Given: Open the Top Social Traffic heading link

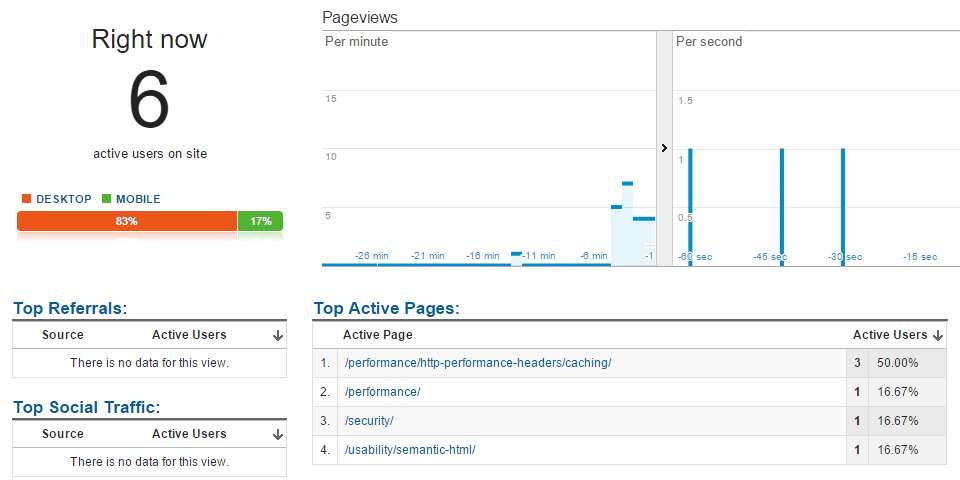Looking at the screenshot, I should pos(86,407).
